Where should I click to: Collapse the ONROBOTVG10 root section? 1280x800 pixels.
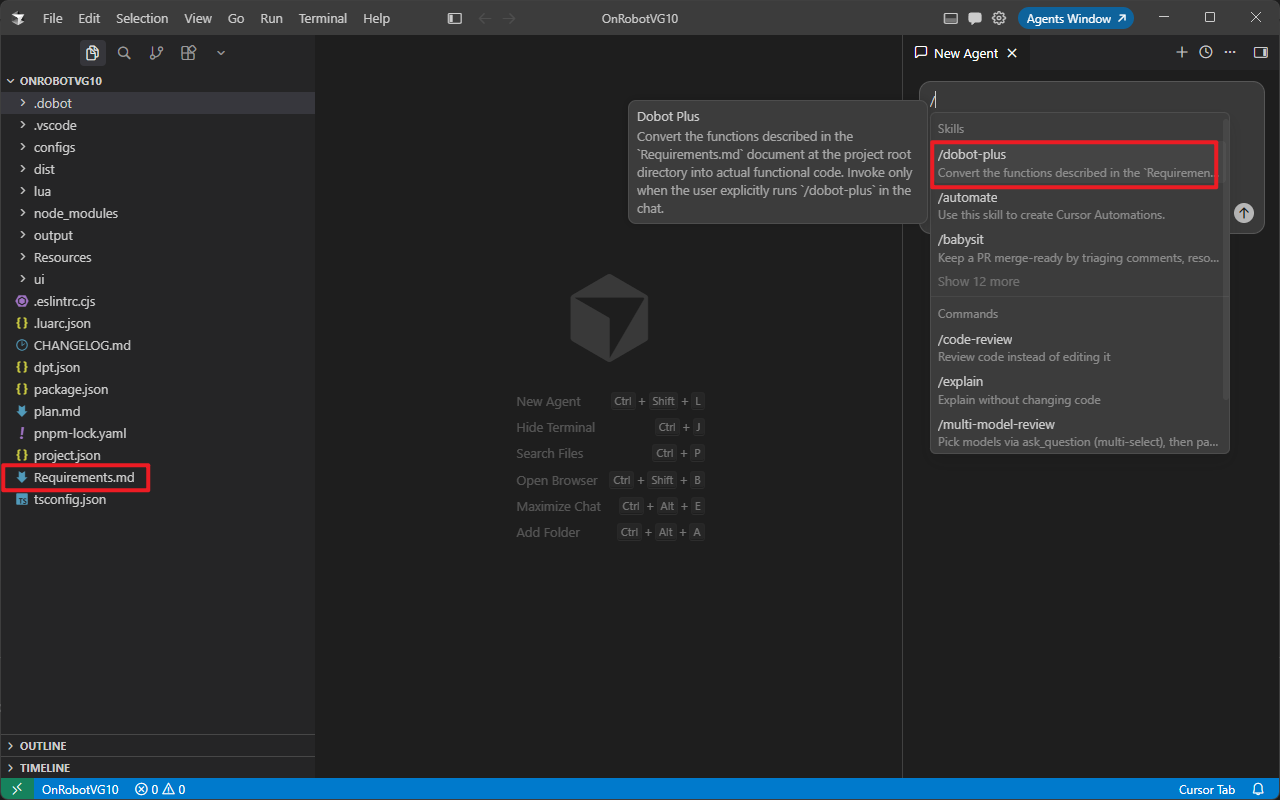coord(157,81)
